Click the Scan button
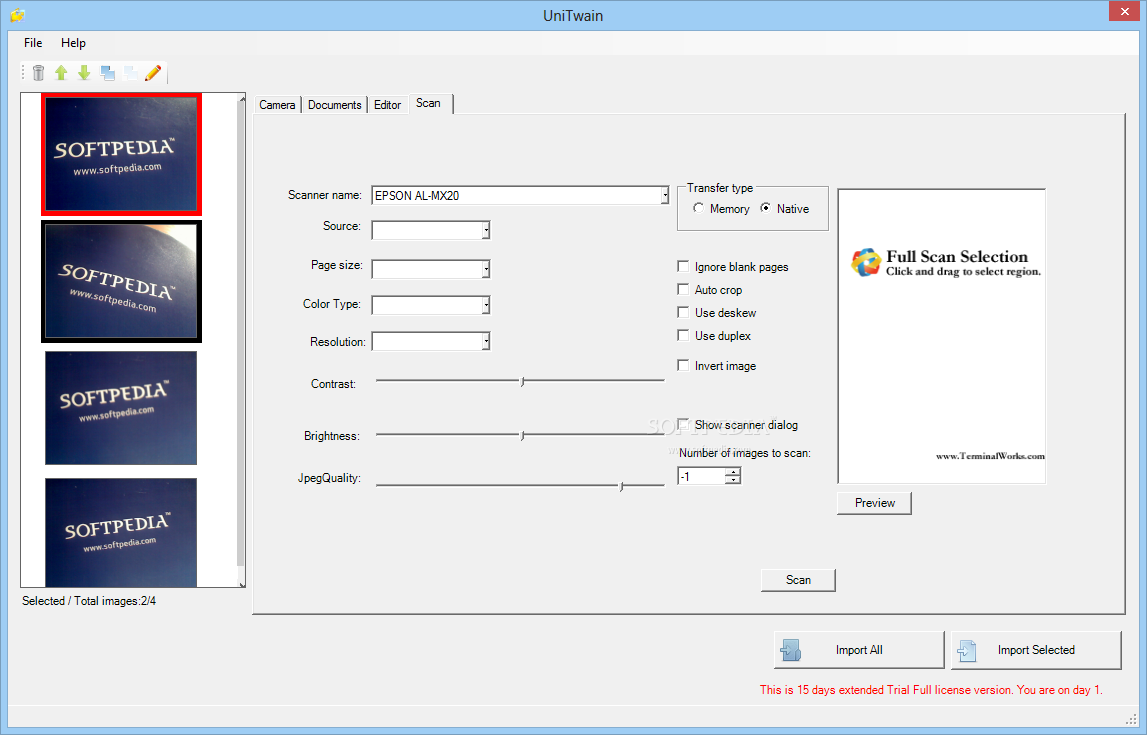This screenshot has height=735, width=1147. point(798,580)
